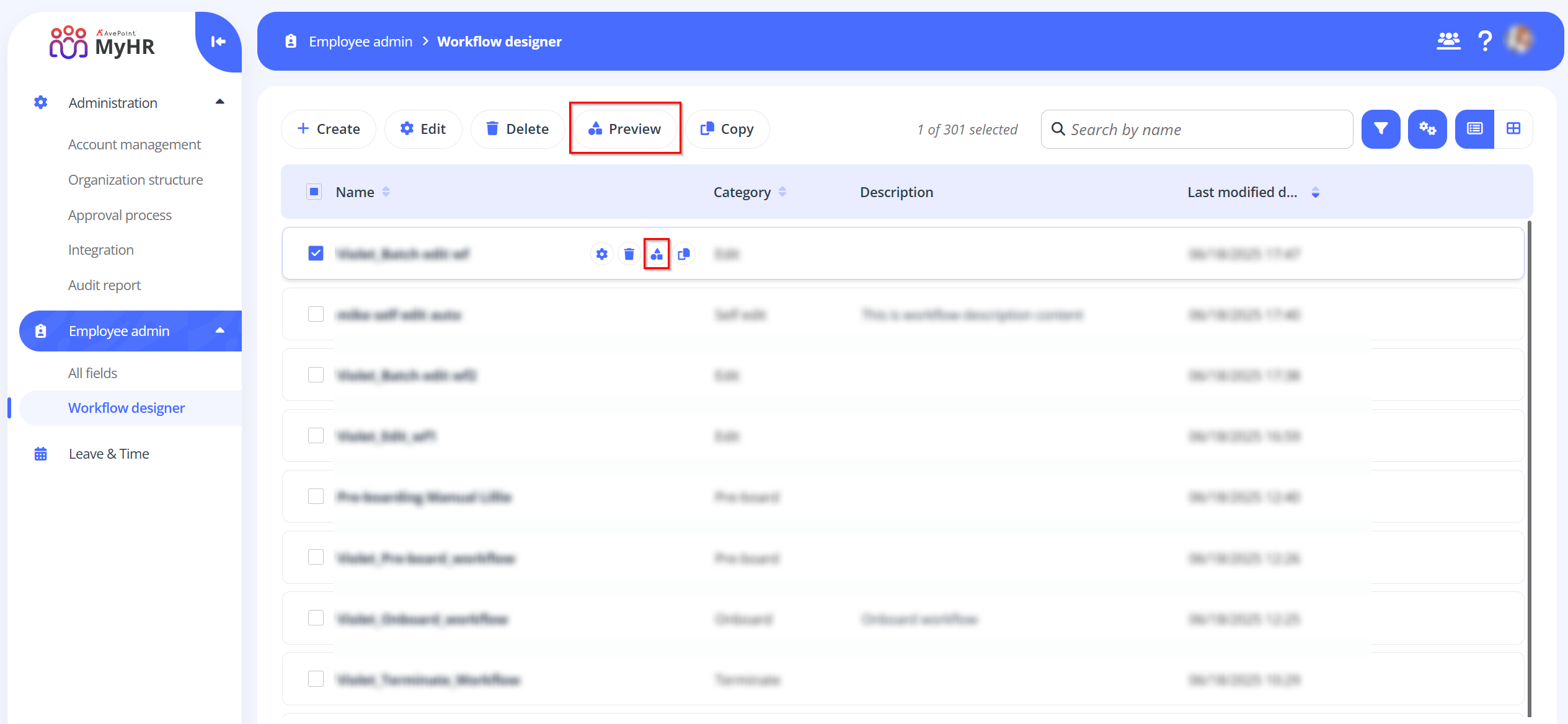The width and height of the screenshot is (1568, 724).
Task: Click the Leave & Time calendar icon
Action: pyautogui.click(x=41, y=454)
